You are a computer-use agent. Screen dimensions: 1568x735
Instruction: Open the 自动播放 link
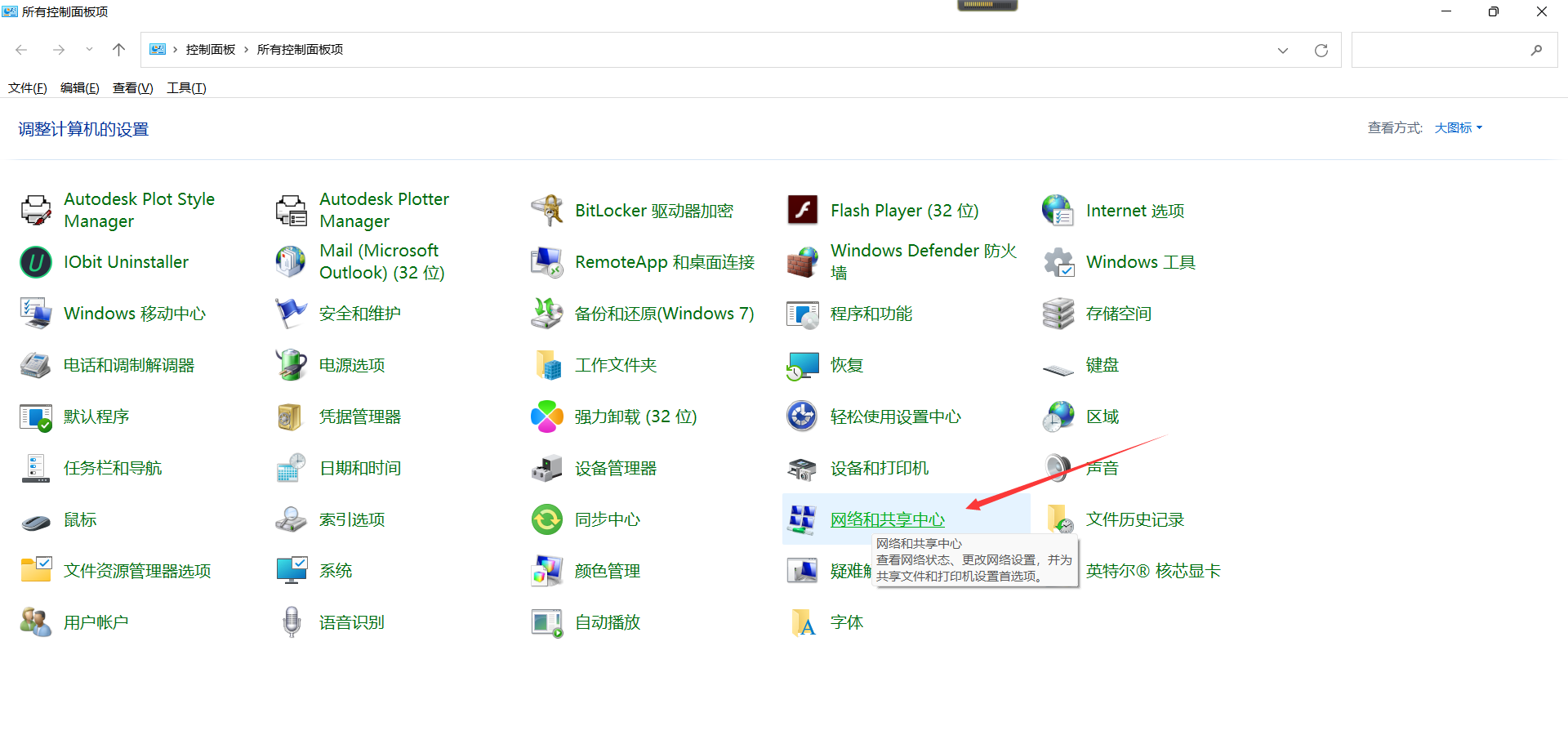tap(608, 622)
